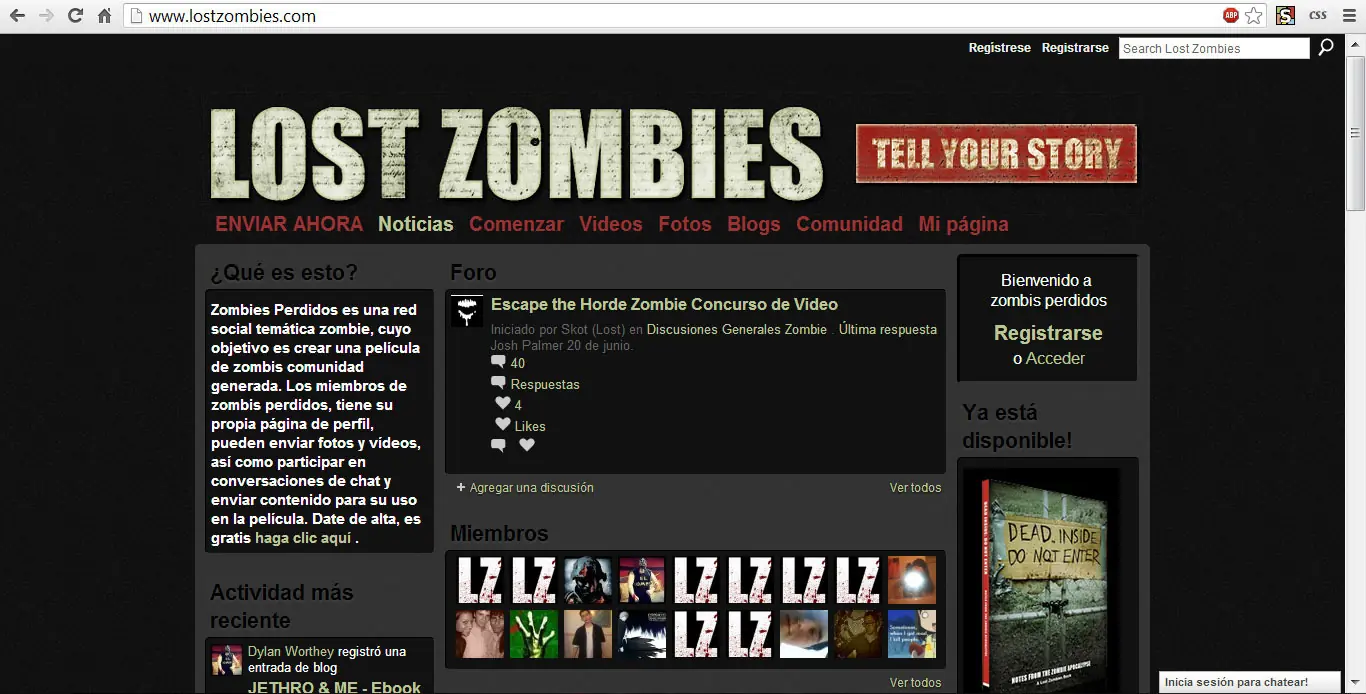Open the browser home page icon
Screen dimensions: 1366x694
click(104, 16)
